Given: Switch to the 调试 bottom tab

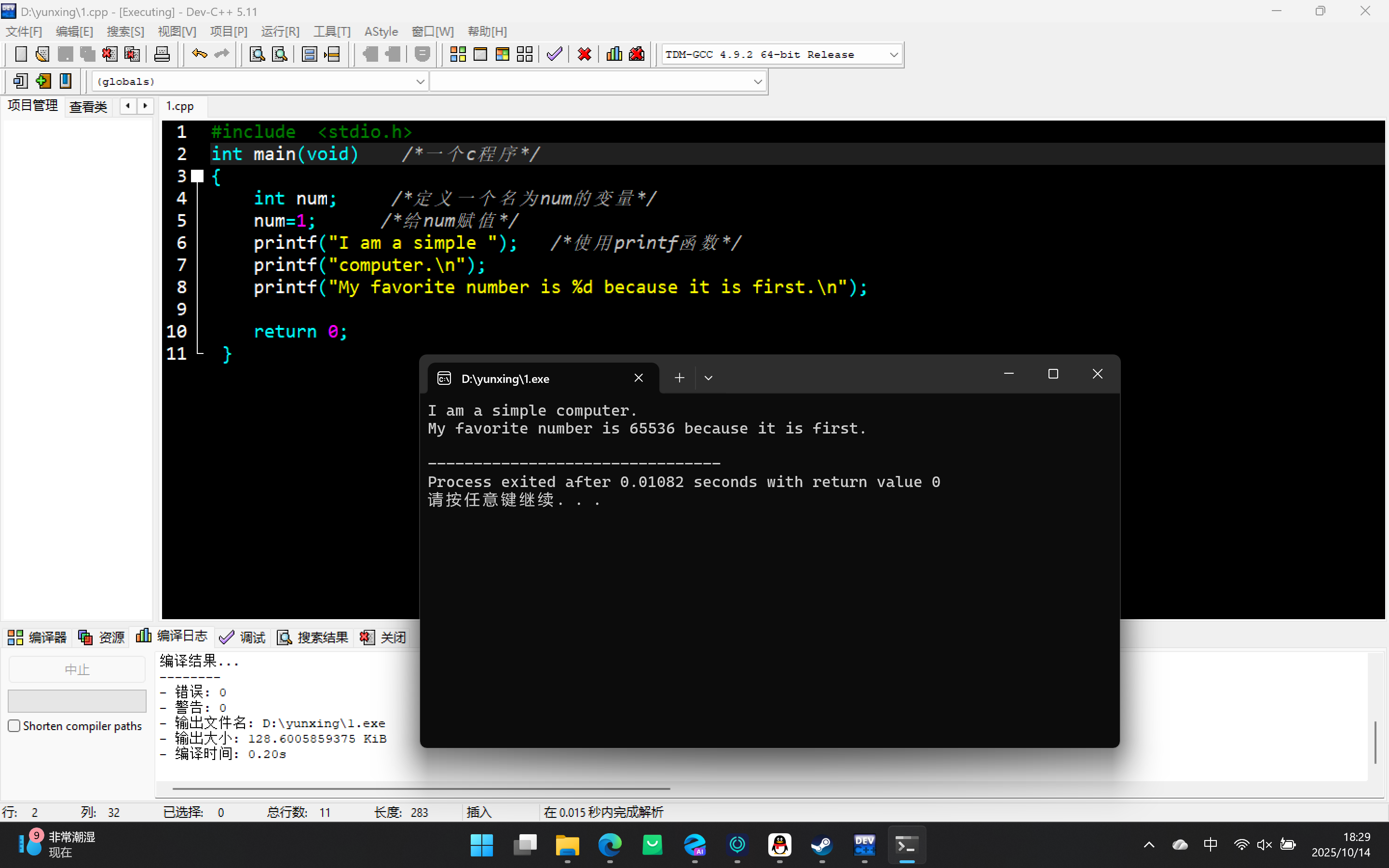Looking at the screenshot, I should coord(243,637).
